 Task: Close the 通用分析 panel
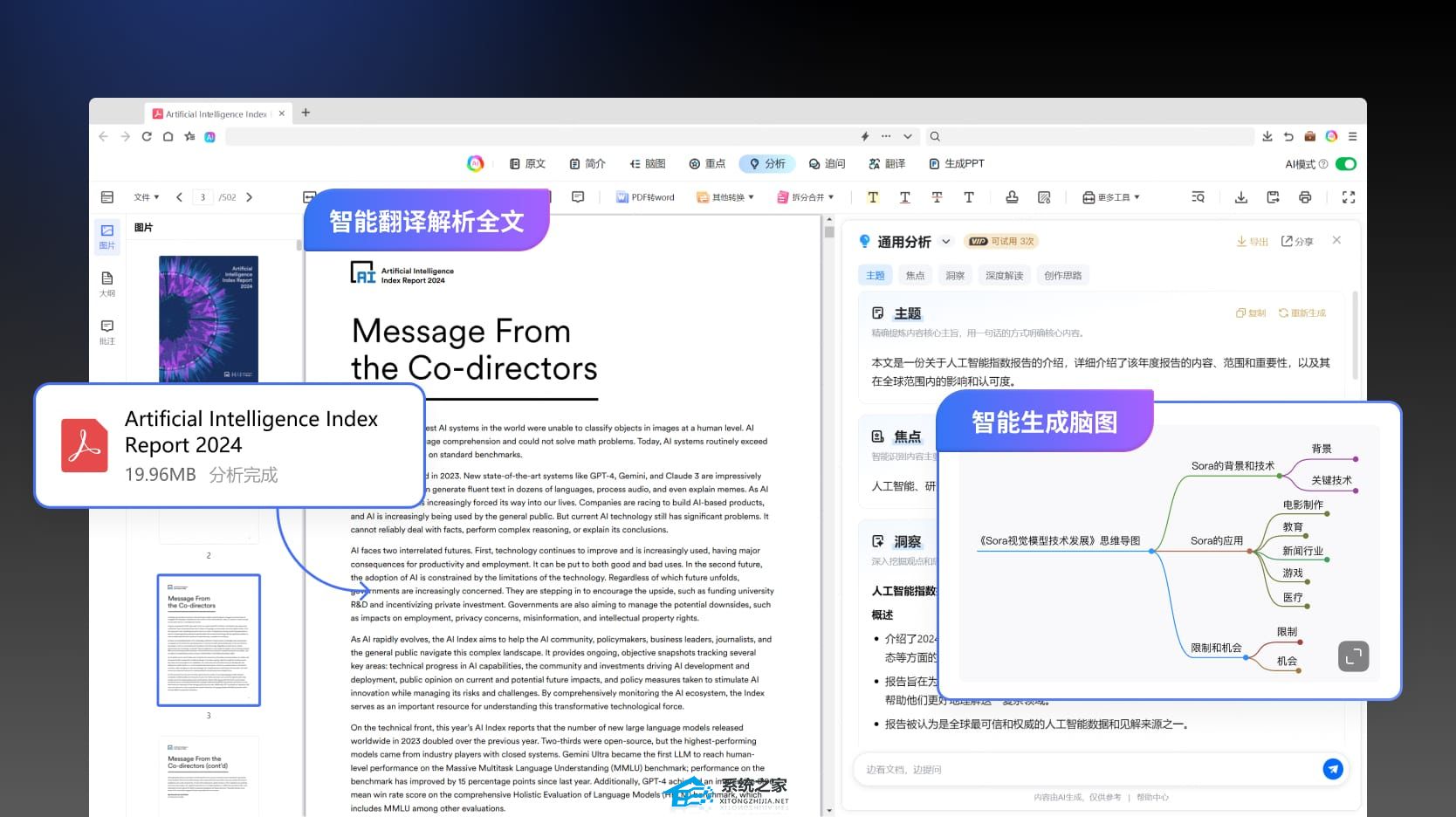point(1336,240)
